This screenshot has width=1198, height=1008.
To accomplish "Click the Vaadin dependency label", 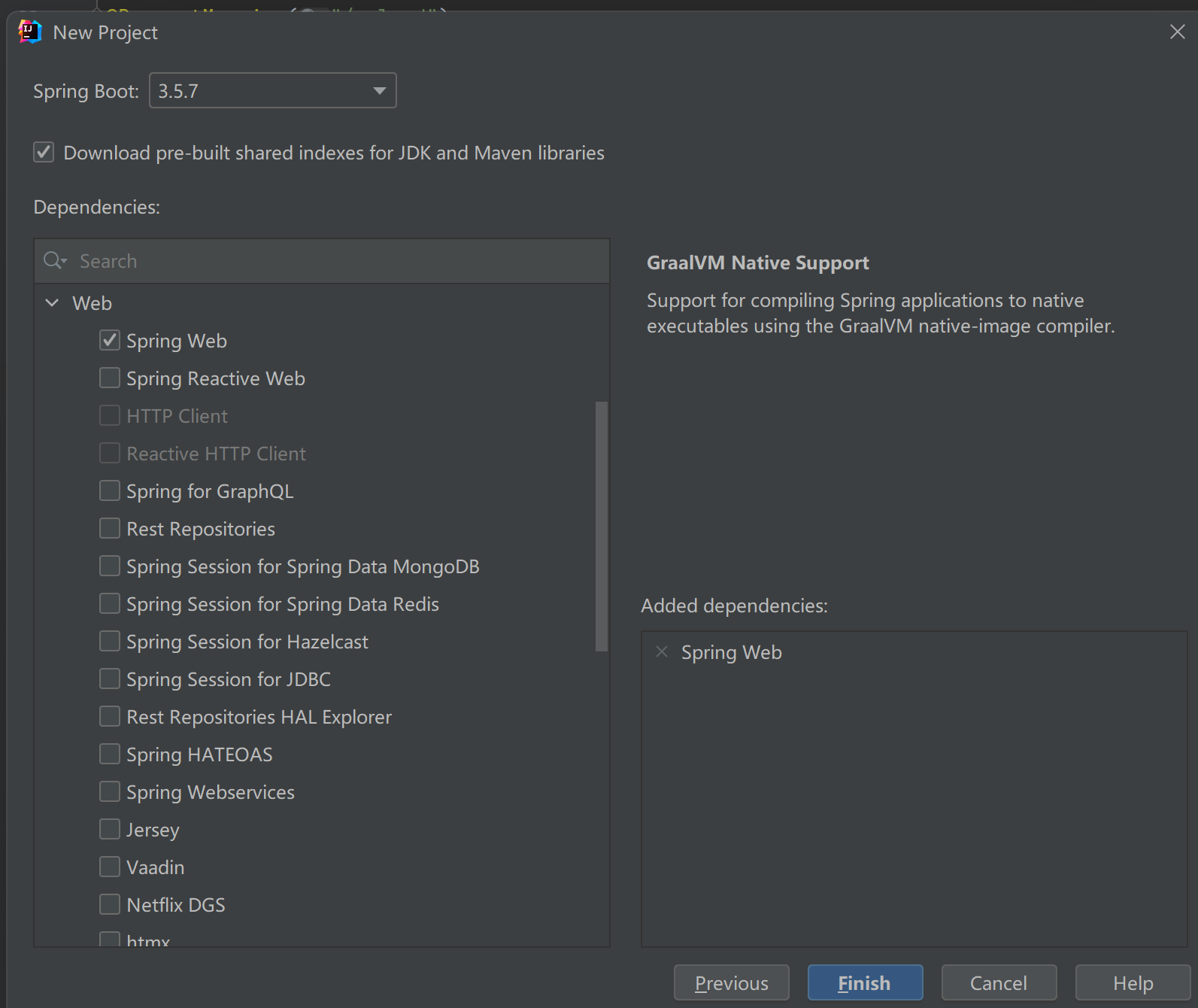I will 156,867.
